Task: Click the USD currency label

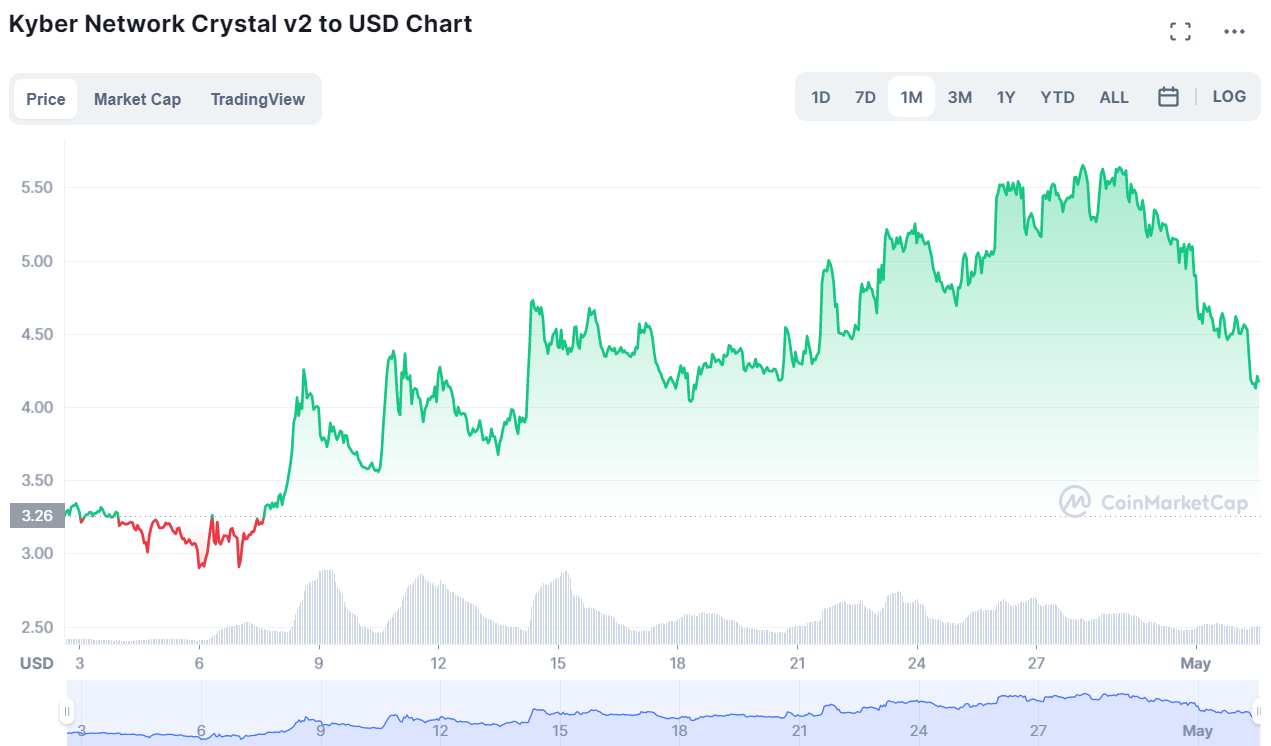Action: pyautogui.click(x=36, y=662)
